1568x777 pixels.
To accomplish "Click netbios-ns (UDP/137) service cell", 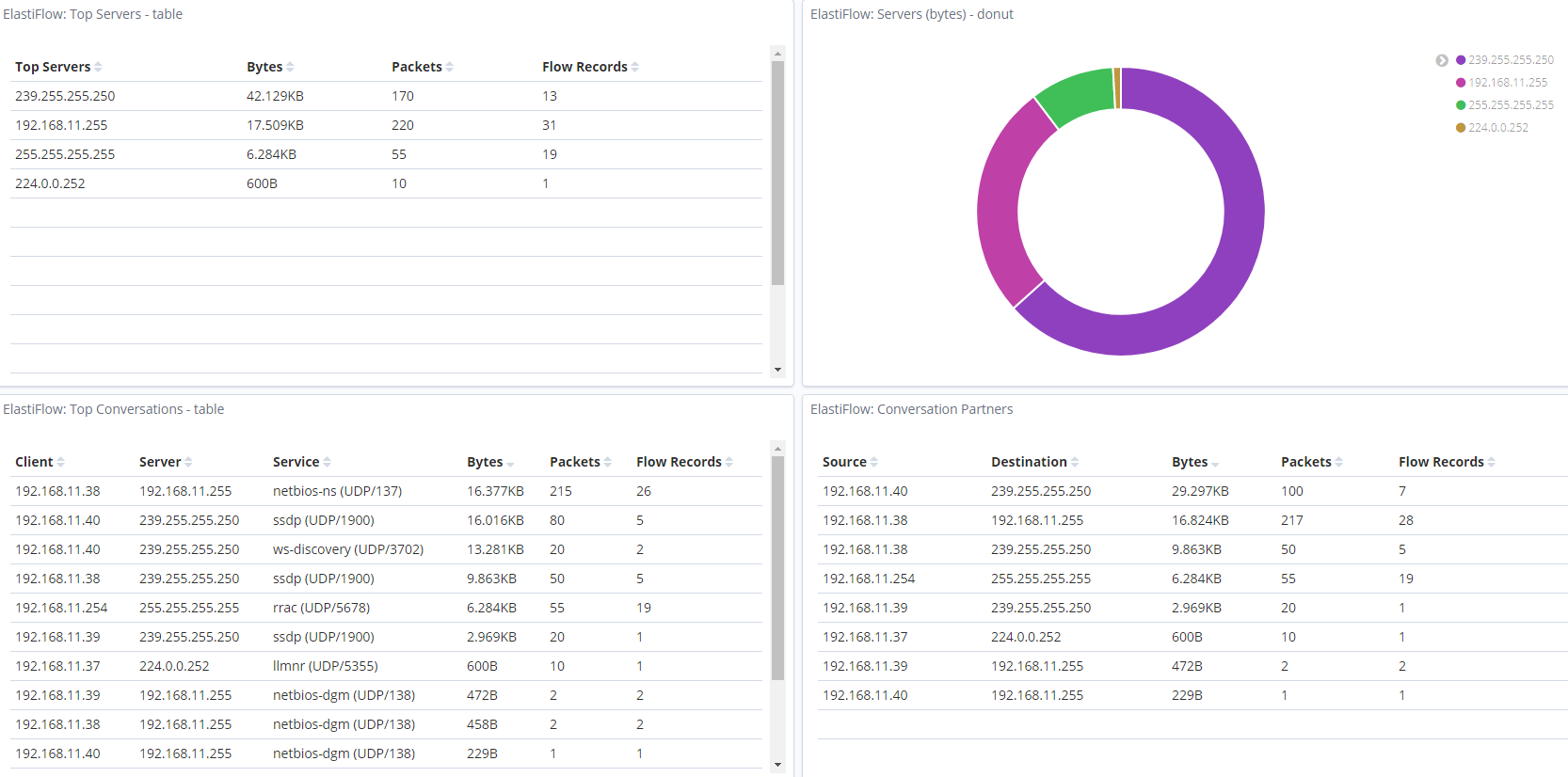I will point(337,491).
